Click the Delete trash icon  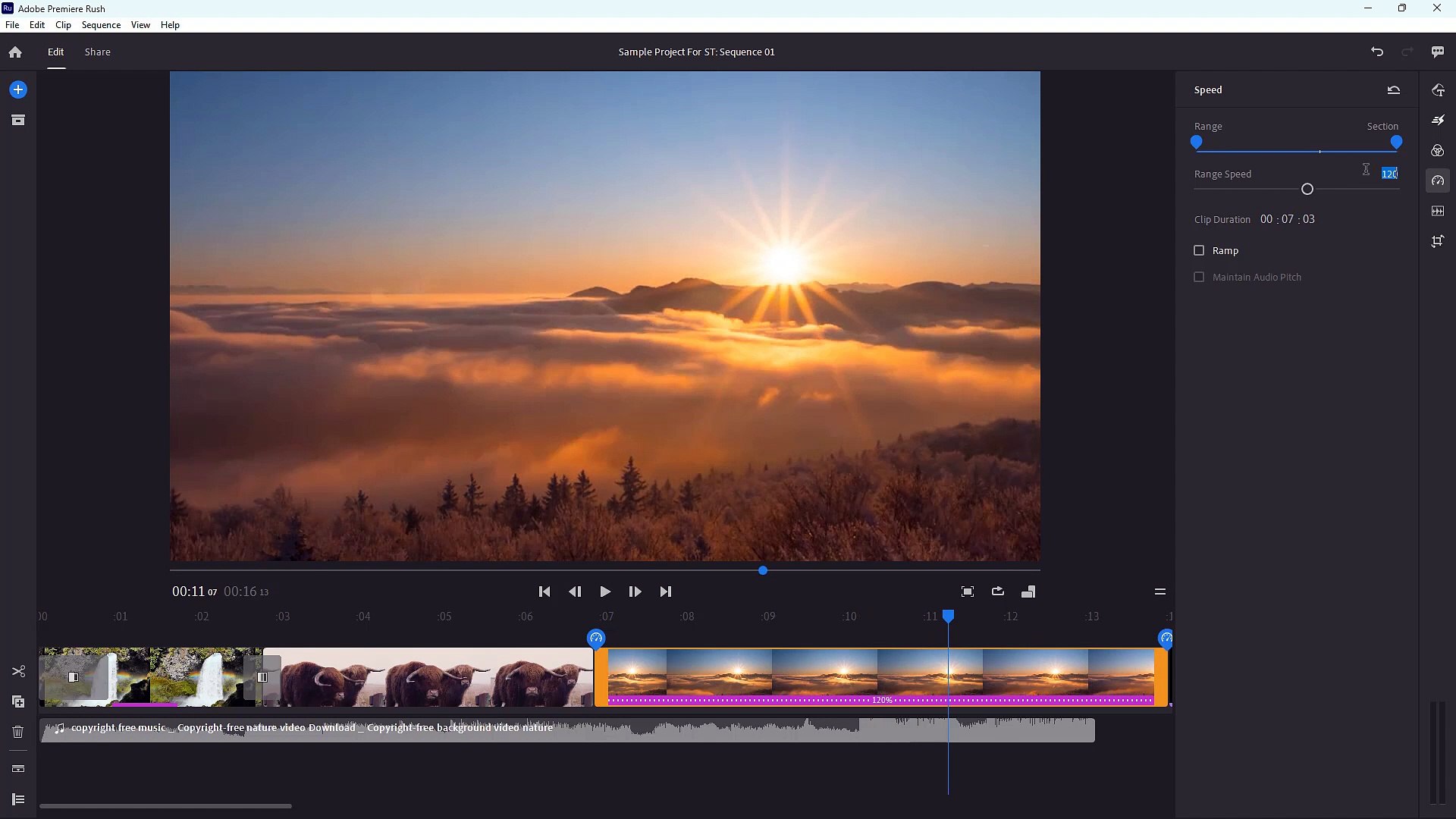coord(18,732)
